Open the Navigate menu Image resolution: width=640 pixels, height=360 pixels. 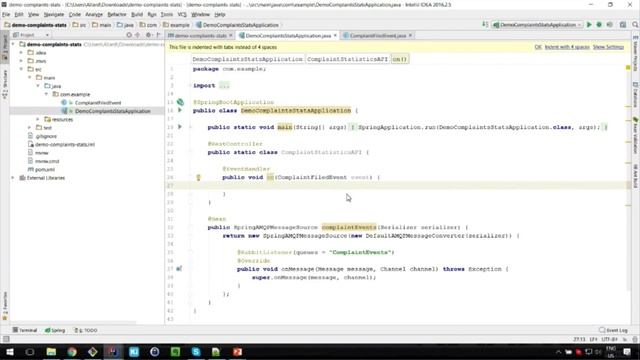[54, 14]
